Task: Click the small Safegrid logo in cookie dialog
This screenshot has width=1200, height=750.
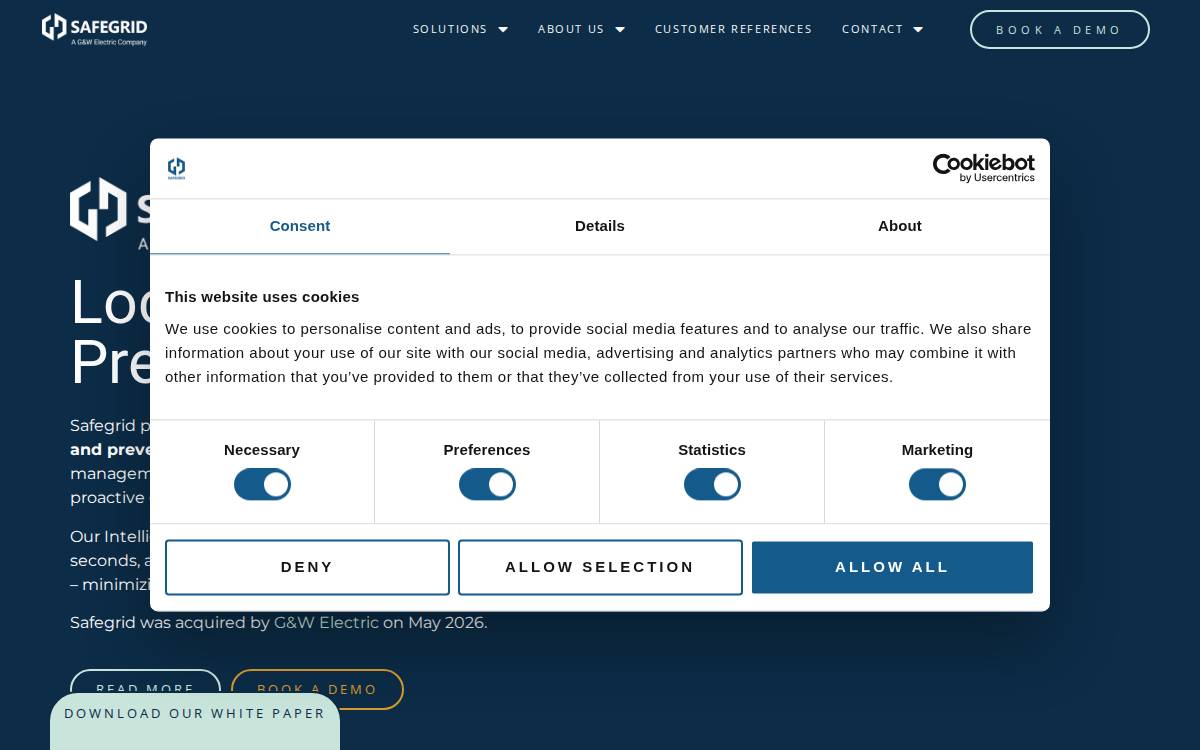Action: (176, 168)
